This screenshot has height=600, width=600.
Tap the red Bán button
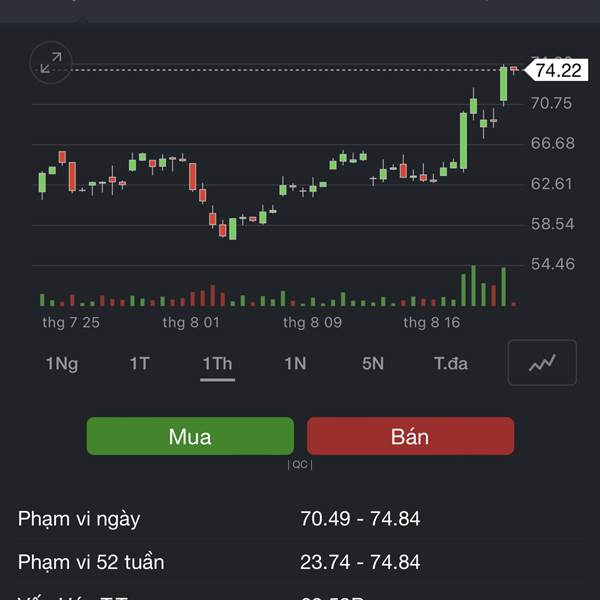click(x=411, y=436)
